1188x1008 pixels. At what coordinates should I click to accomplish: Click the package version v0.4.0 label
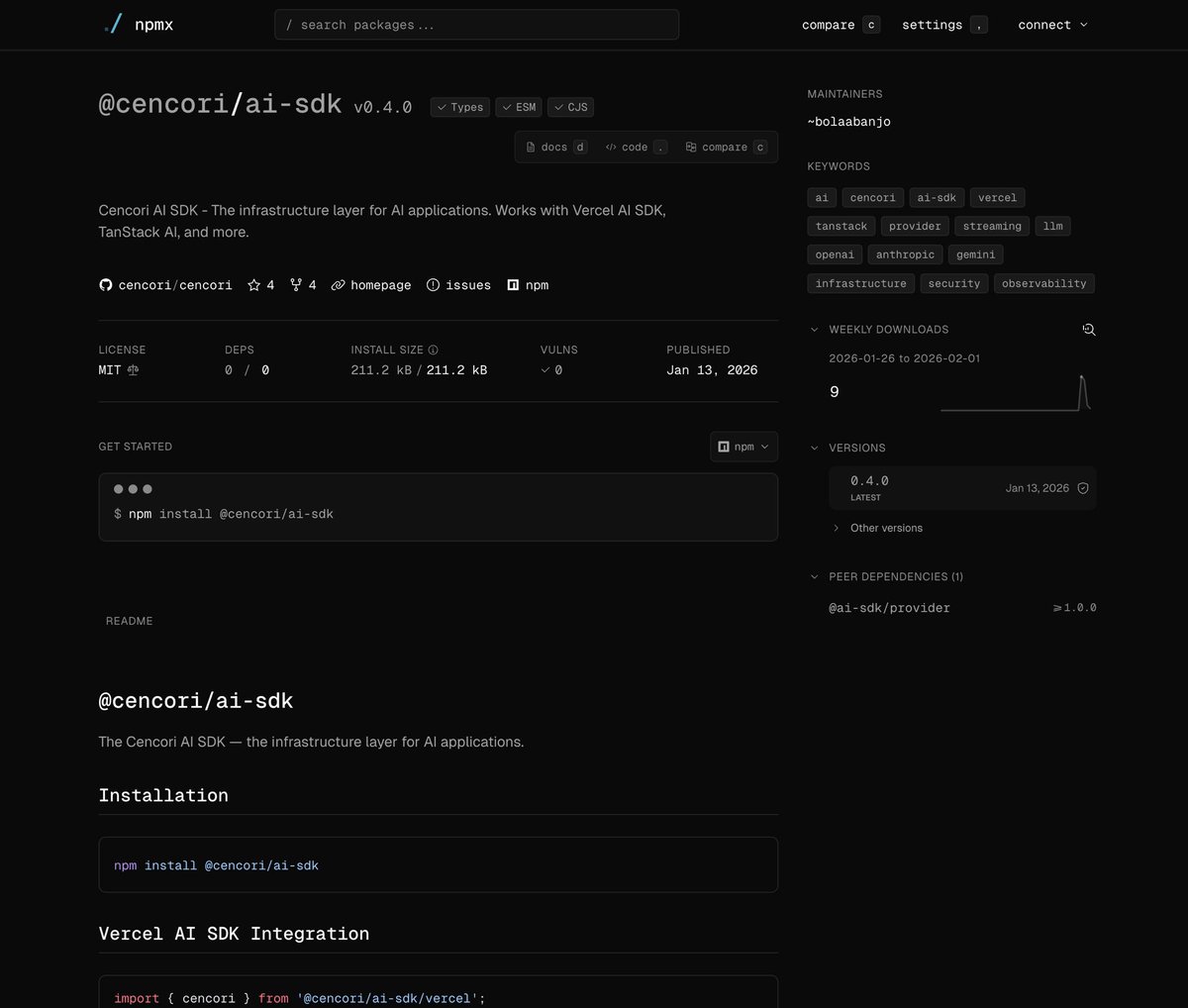tap(383, 107)
